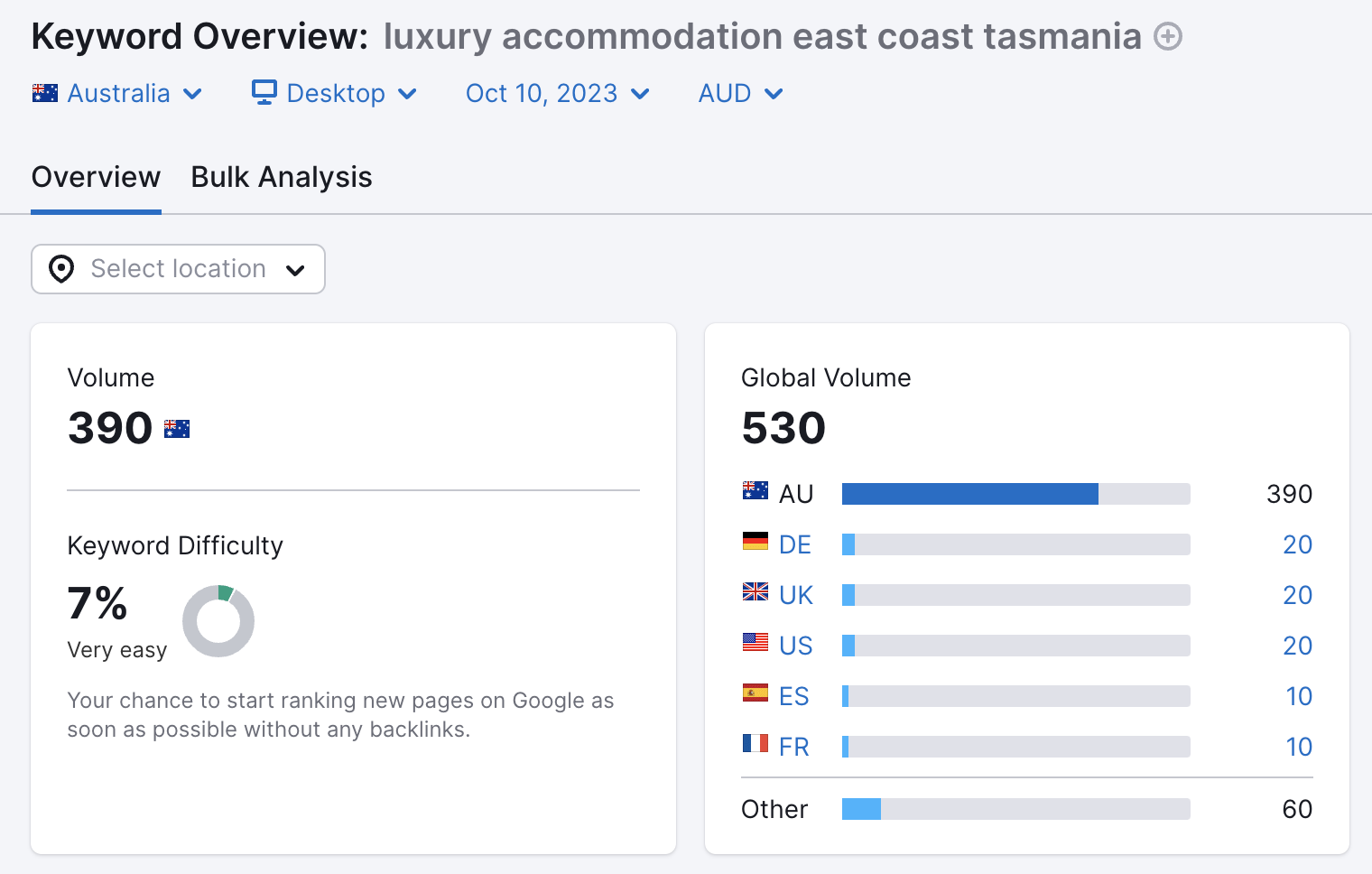This screenshot has height=874, width=1372.
Task: Open the Australia country dropdown
Action: (x=117, y=93)
